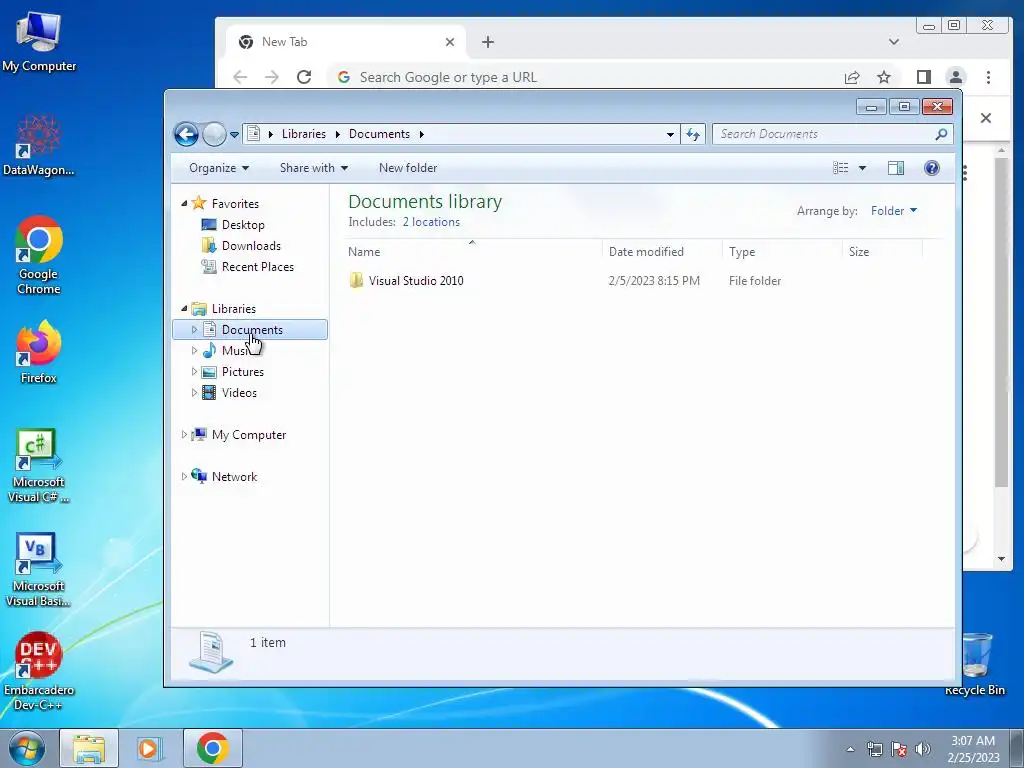The image size is (1024, 768).
Task: Select Desktop in Favorites
Action: (243, 225)
